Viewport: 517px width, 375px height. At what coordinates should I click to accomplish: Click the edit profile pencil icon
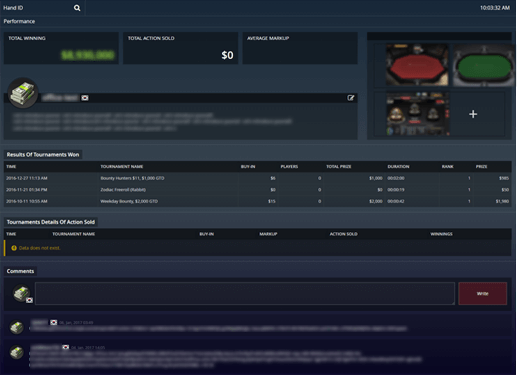coord(351,98)
